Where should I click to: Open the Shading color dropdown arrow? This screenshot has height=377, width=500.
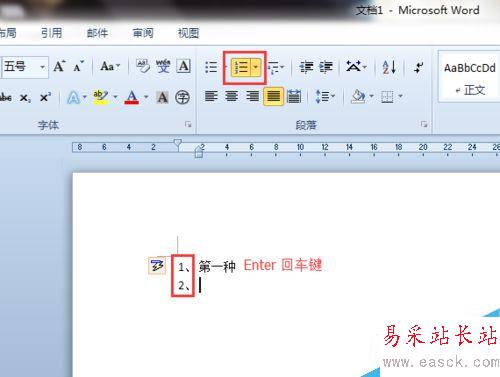[x=372, y=97]
